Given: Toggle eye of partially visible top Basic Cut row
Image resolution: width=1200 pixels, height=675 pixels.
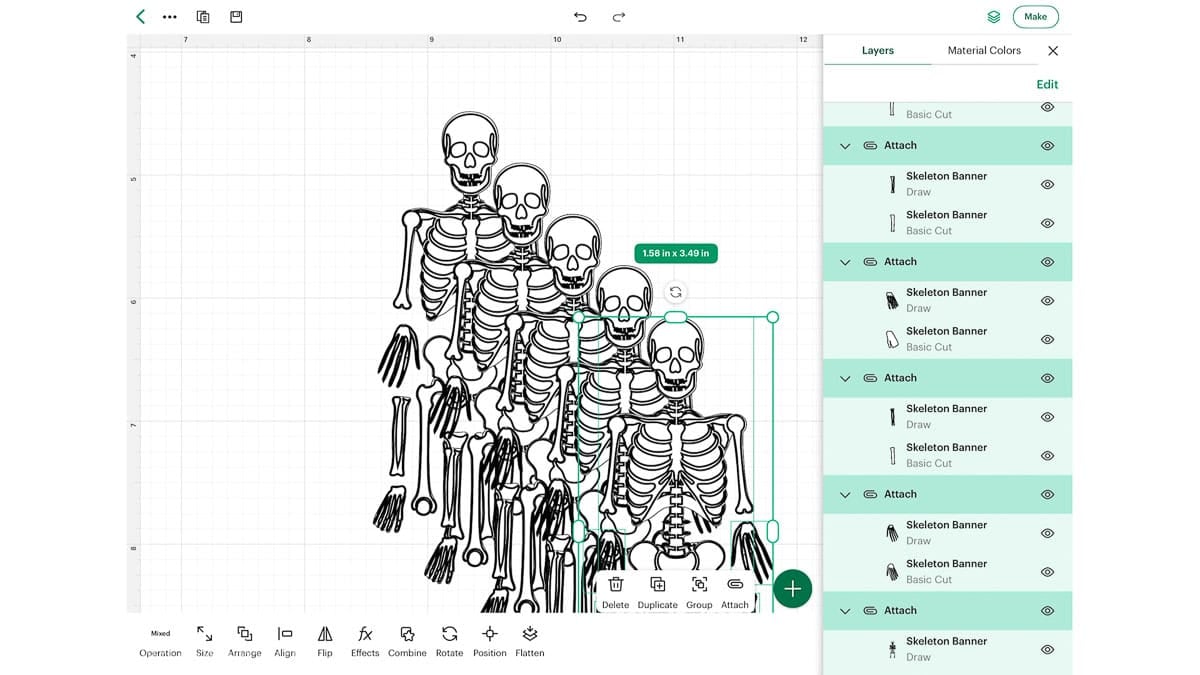Looking at the screenshot, I should [1047, 107].
